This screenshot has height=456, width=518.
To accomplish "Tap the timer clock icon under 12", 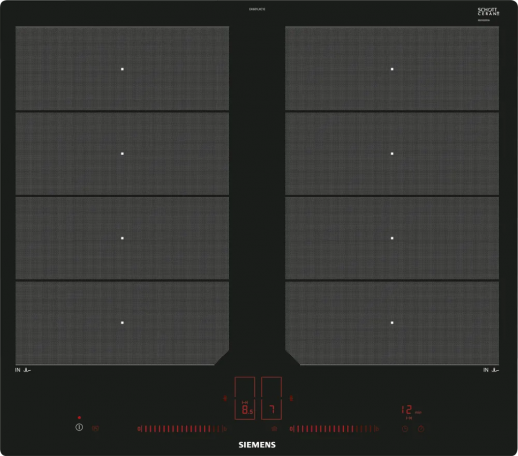I will point(405,429).
